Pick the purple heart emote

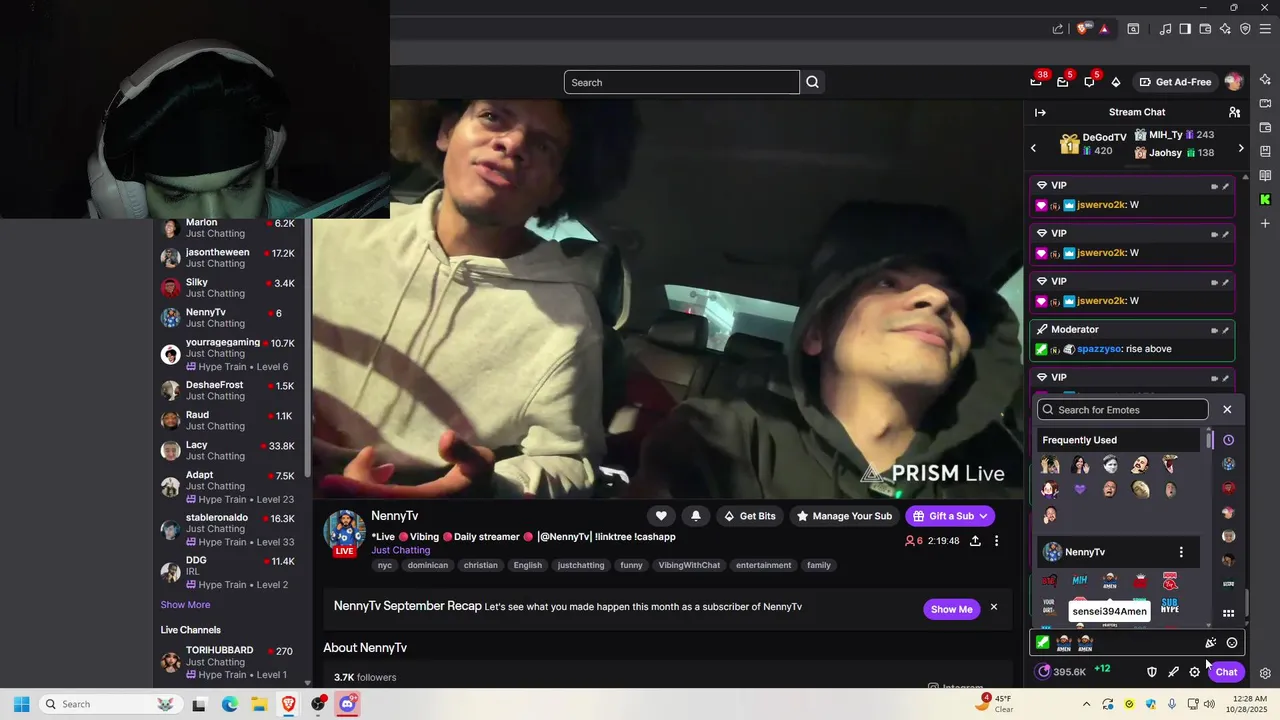pos(1080,490)
